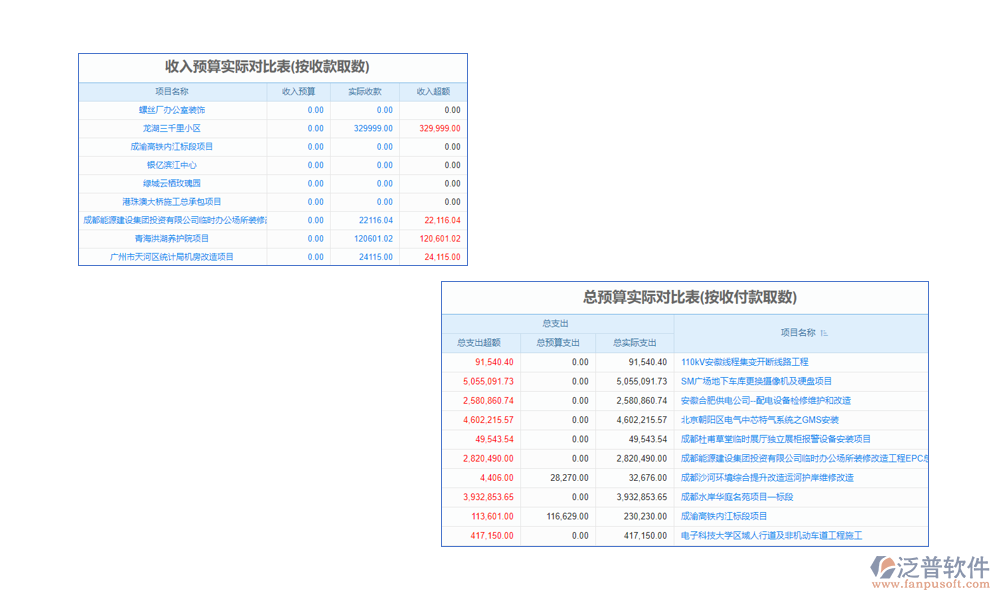This screenshot has width=1000, height=600.
Task: Click the 收入超额 column header
Action: [x=433, y=91]
